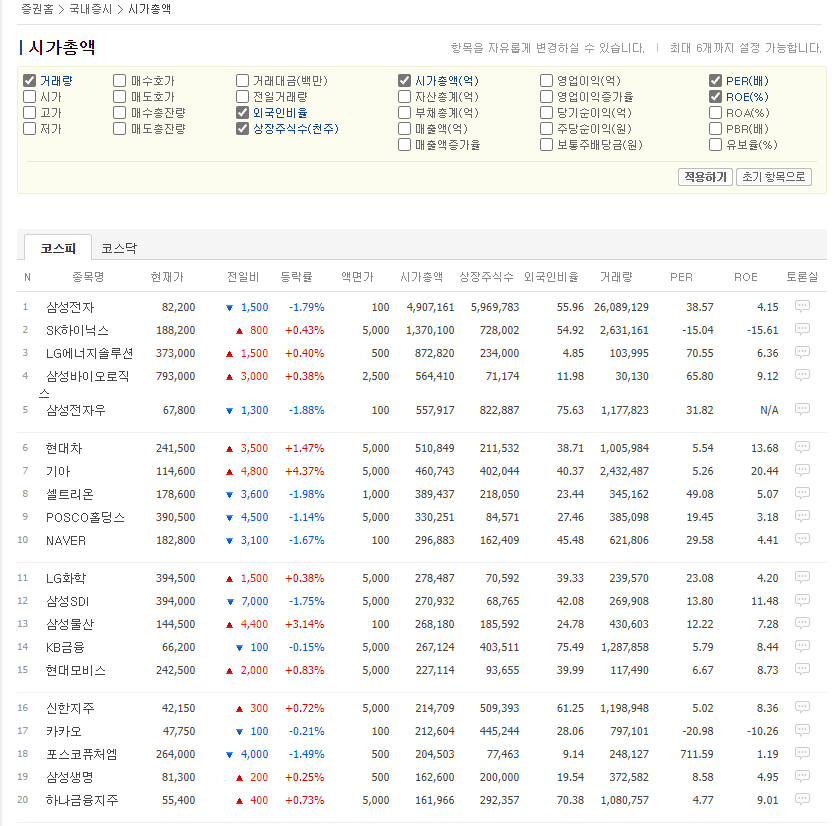Uncheck the ROE(%) checkbox
The width and height of the screenshot is (835, 826).
coord(715,97)
